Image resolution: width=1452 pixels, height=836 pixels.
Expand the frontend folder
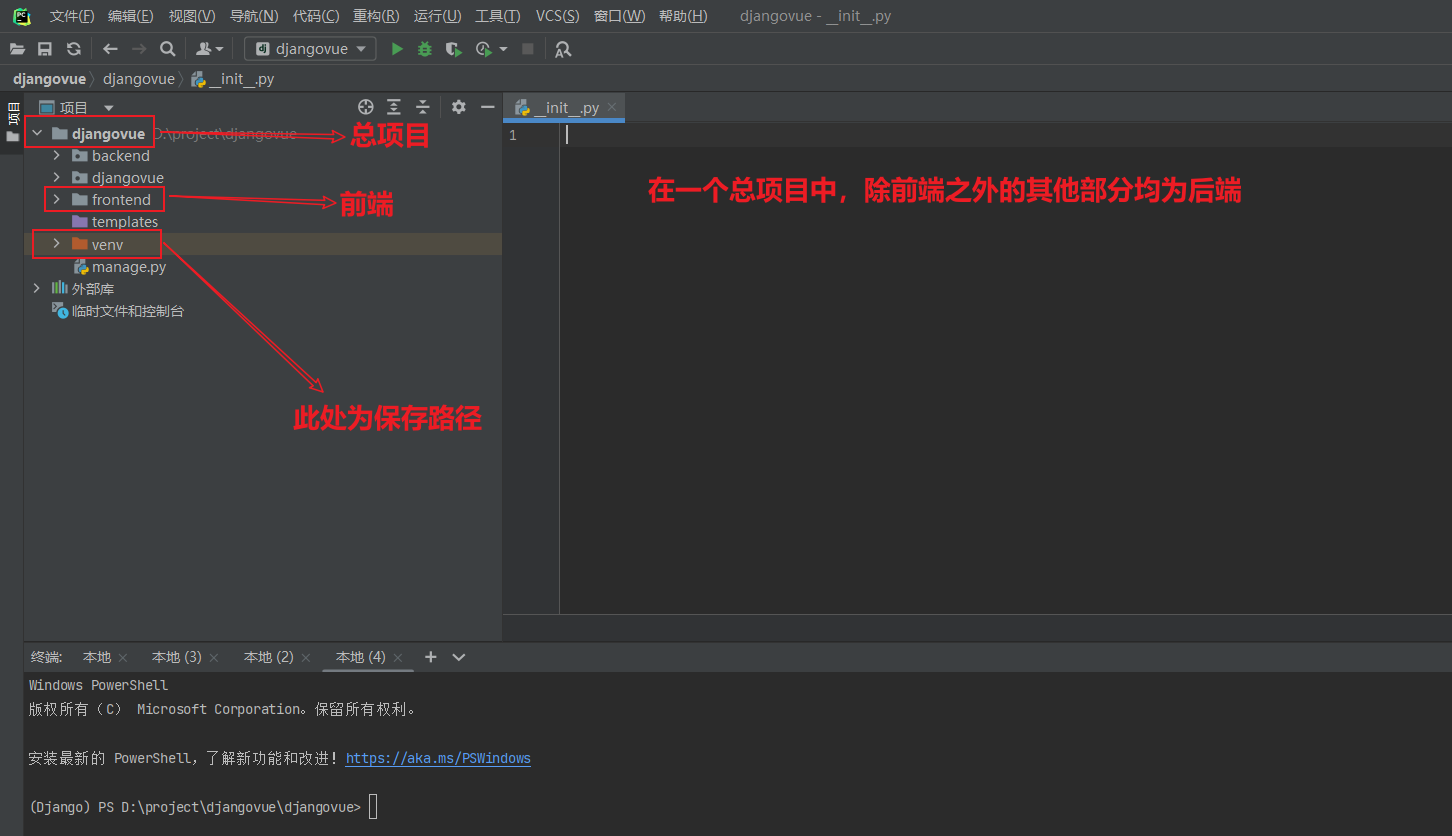[56, 199]
